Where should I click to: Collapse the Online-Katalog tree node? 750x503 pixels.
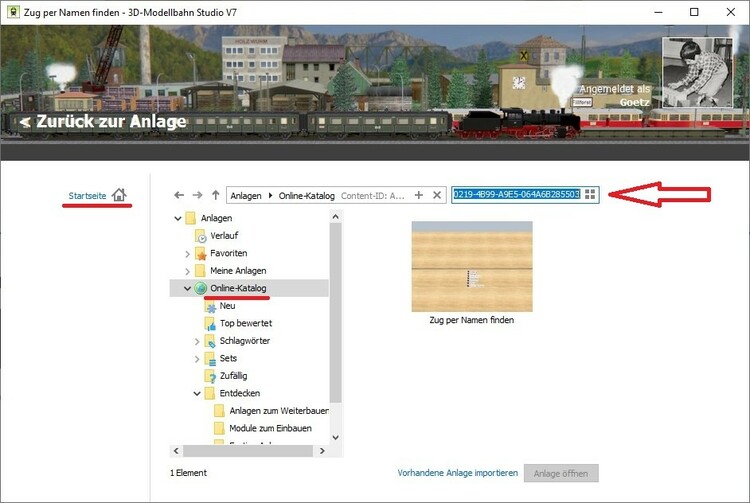[x=188, y=288]
